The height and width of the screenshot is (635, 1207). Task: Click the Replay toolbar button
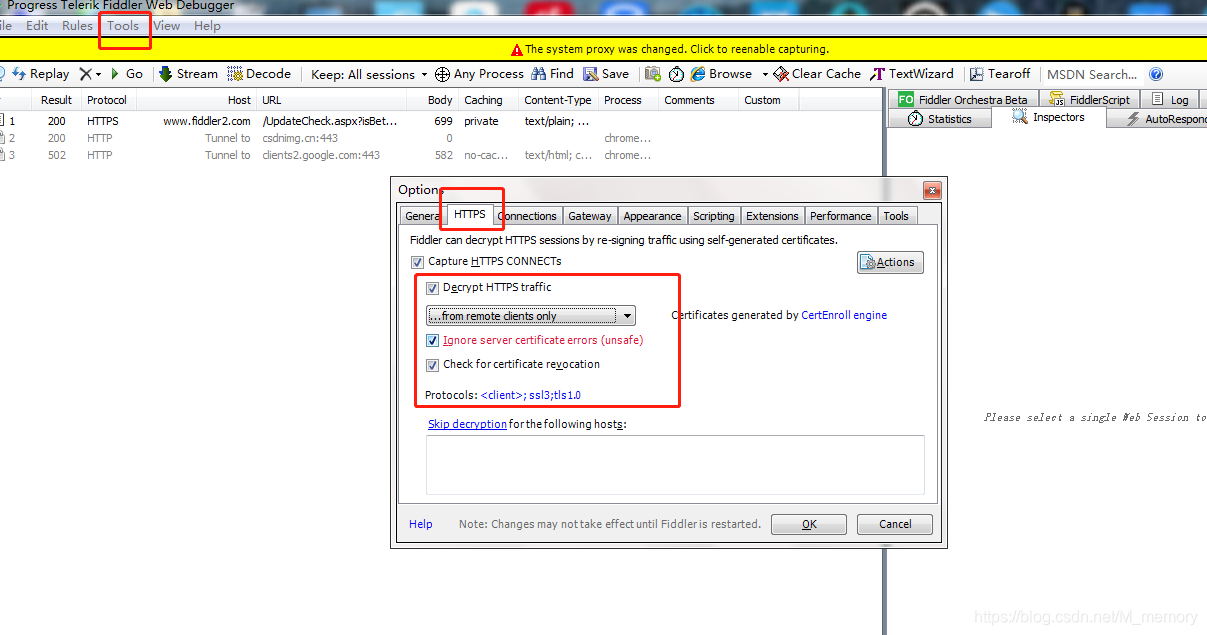coord(41,74)
